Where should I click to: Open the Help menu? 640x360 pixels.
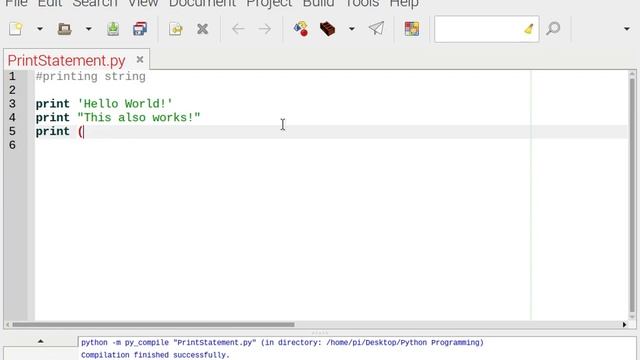click(x=404, y=3)
